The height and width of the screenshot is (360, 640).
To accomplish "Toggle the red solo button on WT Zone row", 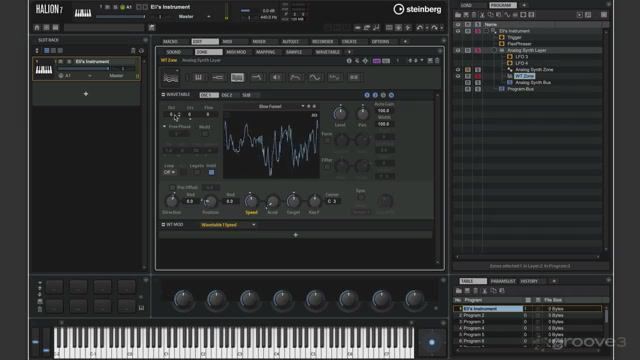I will tap(478, 76).
